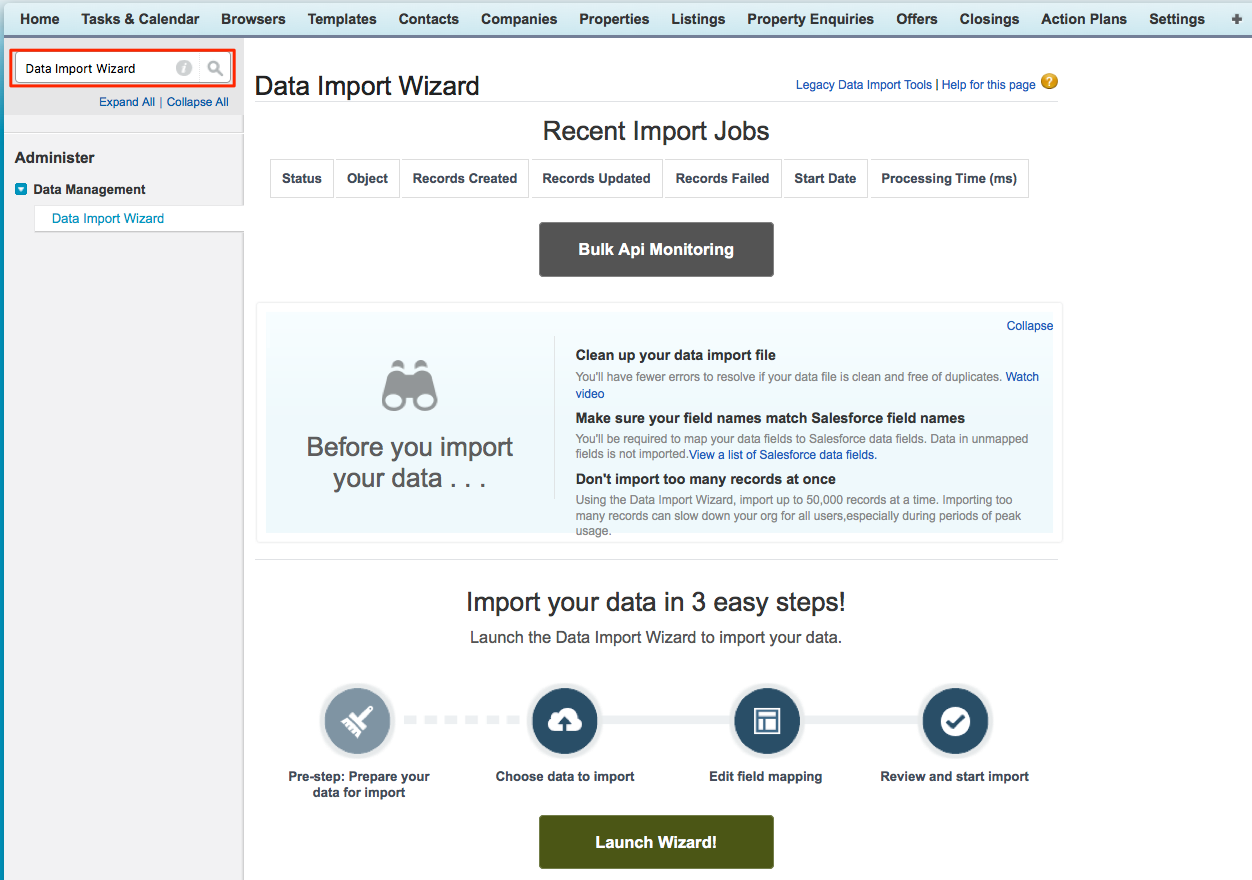Click the Launch Wizard! button
1252x880 pixels.
coord(656,842)
